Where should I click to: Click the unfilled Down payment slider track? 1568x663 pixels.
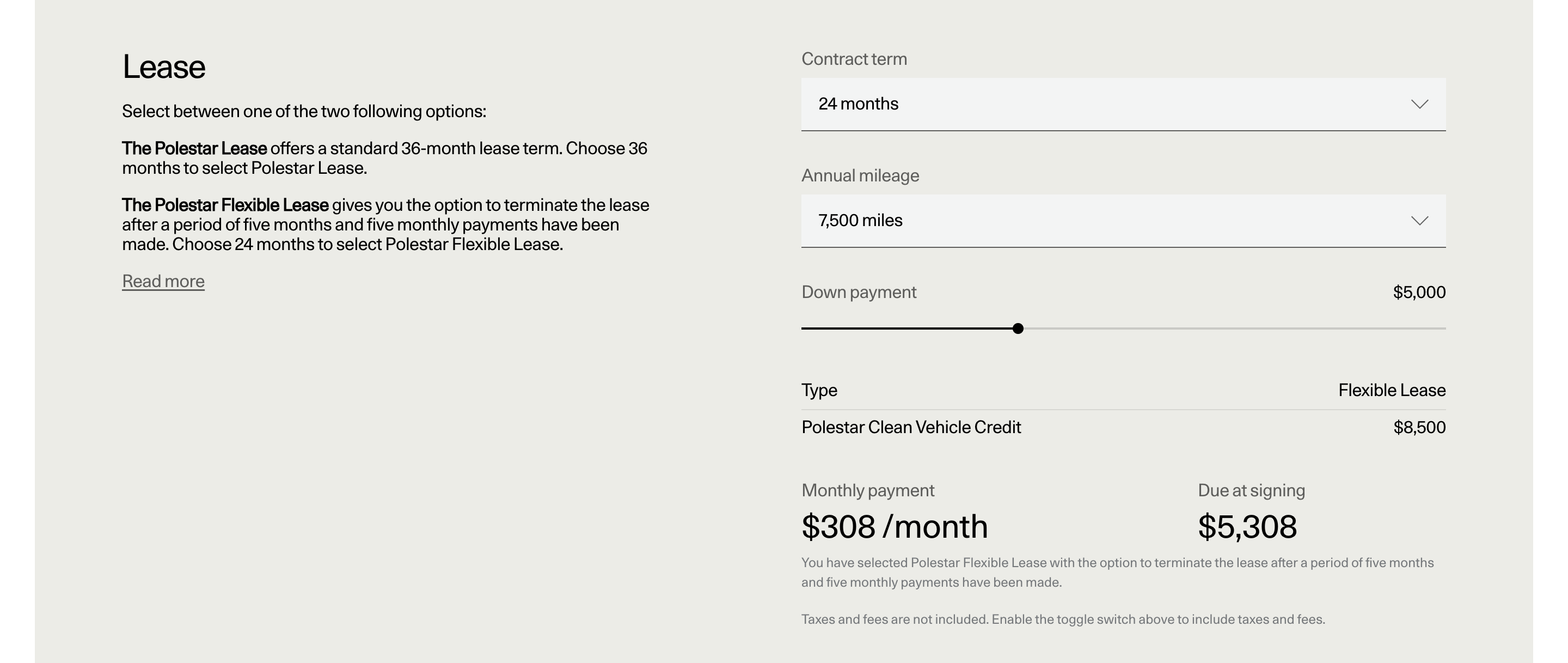[1236, 329]
